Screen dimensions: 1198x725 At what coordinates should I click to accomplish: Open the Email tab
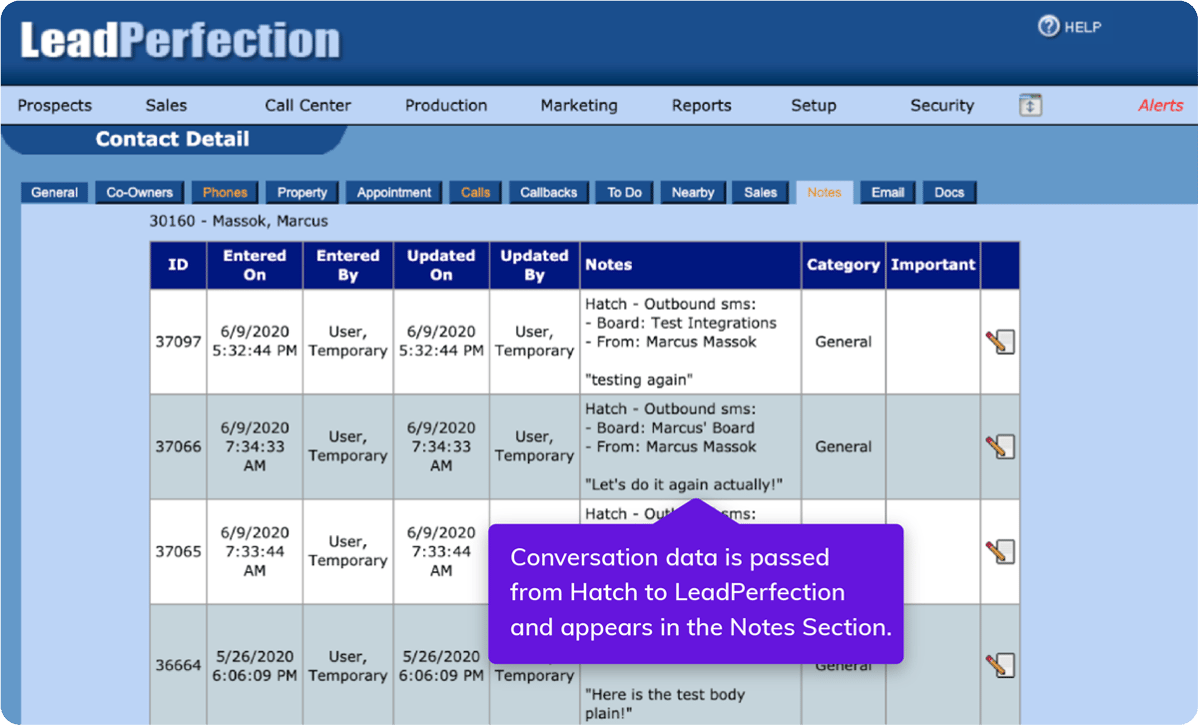point(887,192)
